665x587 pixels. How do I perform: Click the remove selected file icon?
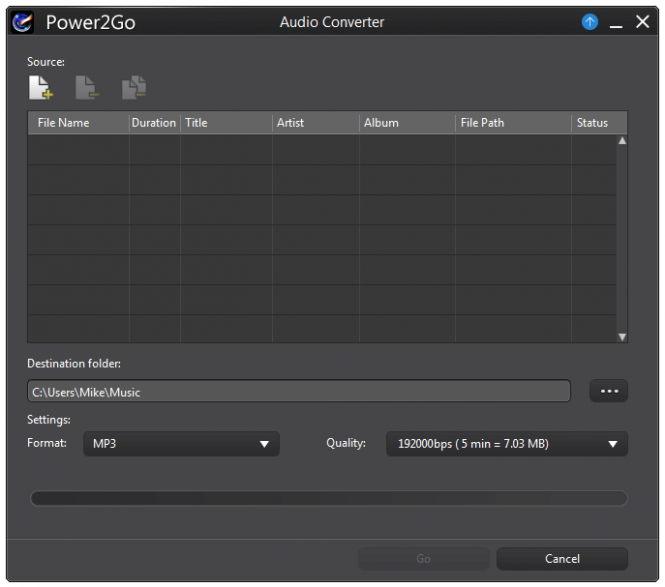coord(87,88)
